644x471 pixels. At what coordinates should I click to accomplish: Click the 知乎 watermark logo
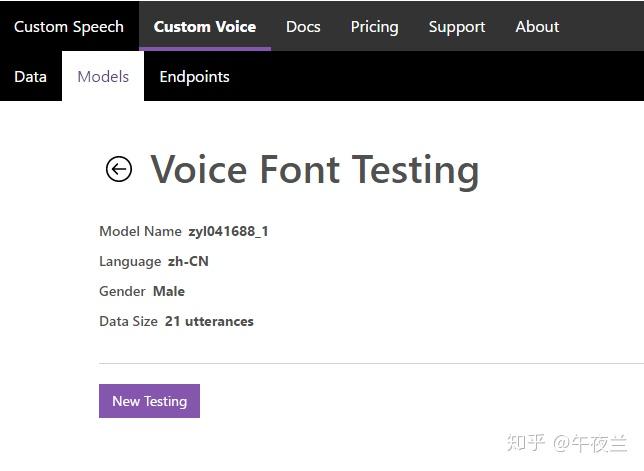tap(526, 443)
